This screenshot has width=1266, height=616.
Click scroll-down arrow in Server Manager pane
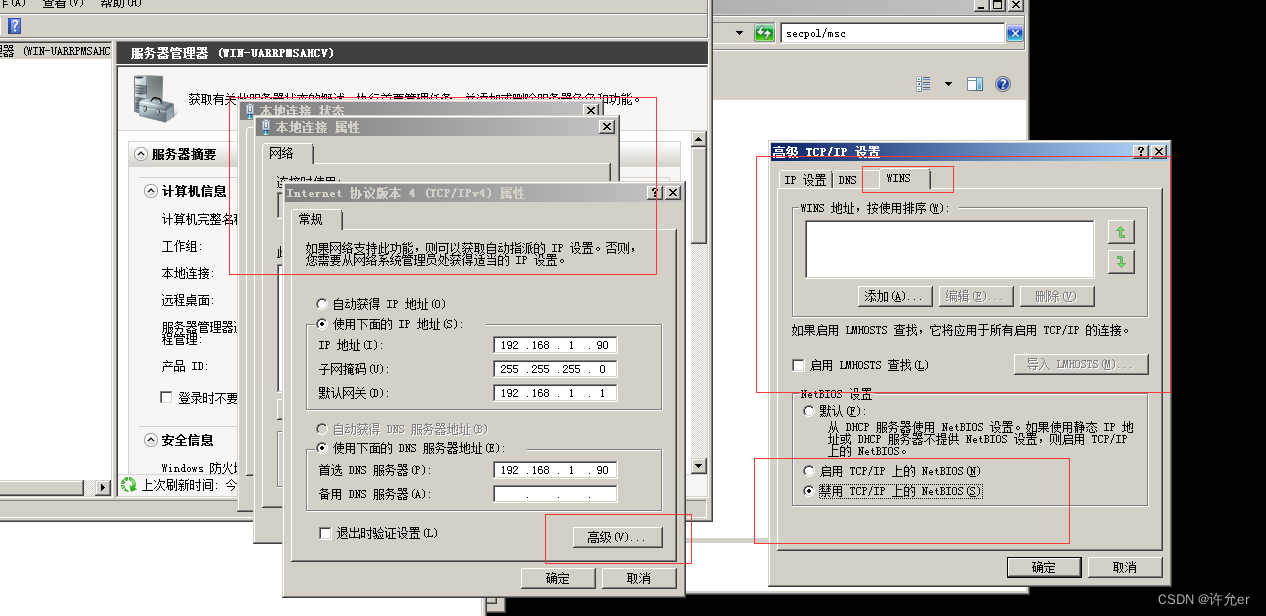tap(700, 466)
